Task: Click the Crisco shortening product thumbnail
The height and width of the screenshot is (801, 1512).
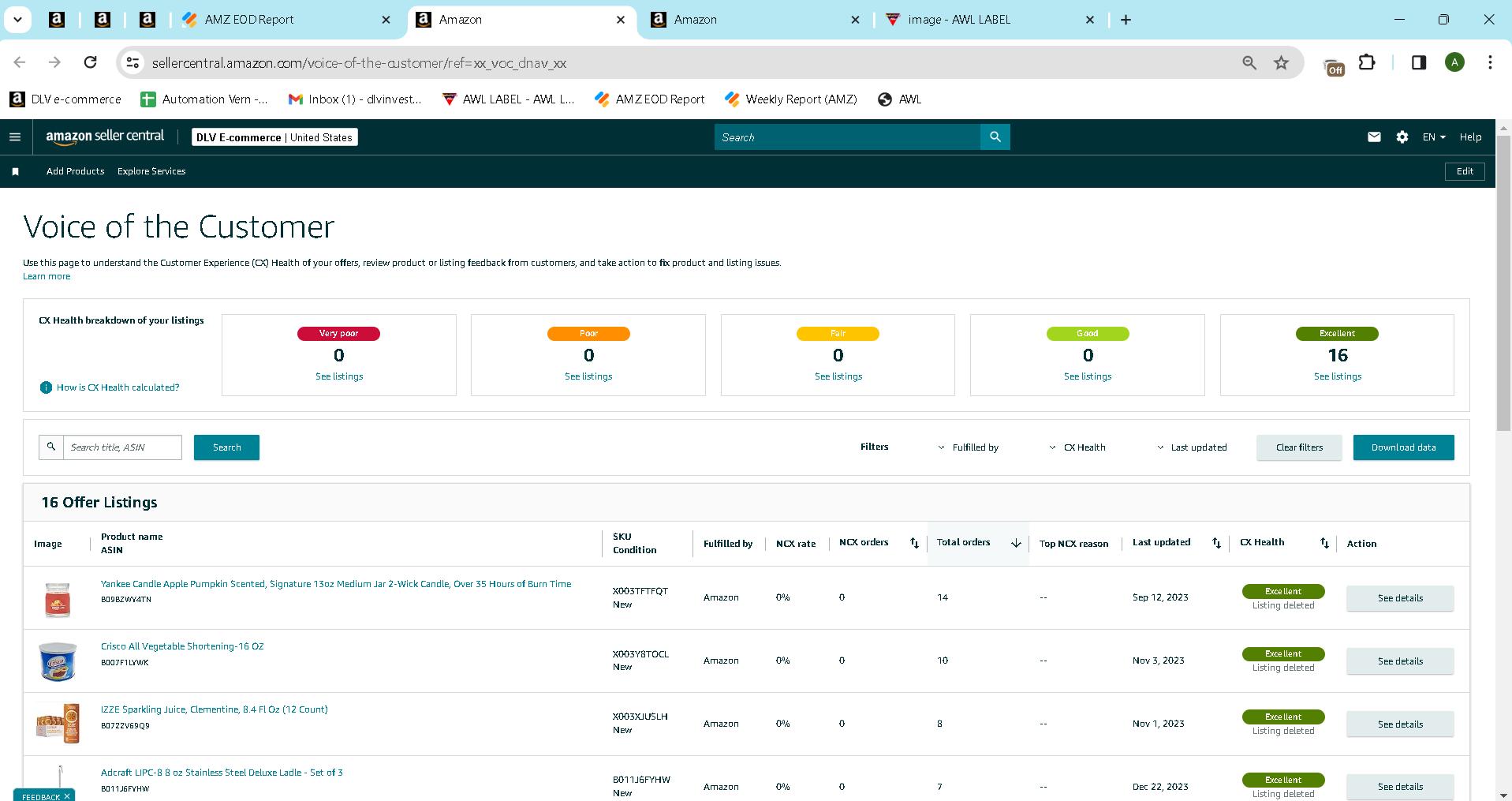Action: 58,661
